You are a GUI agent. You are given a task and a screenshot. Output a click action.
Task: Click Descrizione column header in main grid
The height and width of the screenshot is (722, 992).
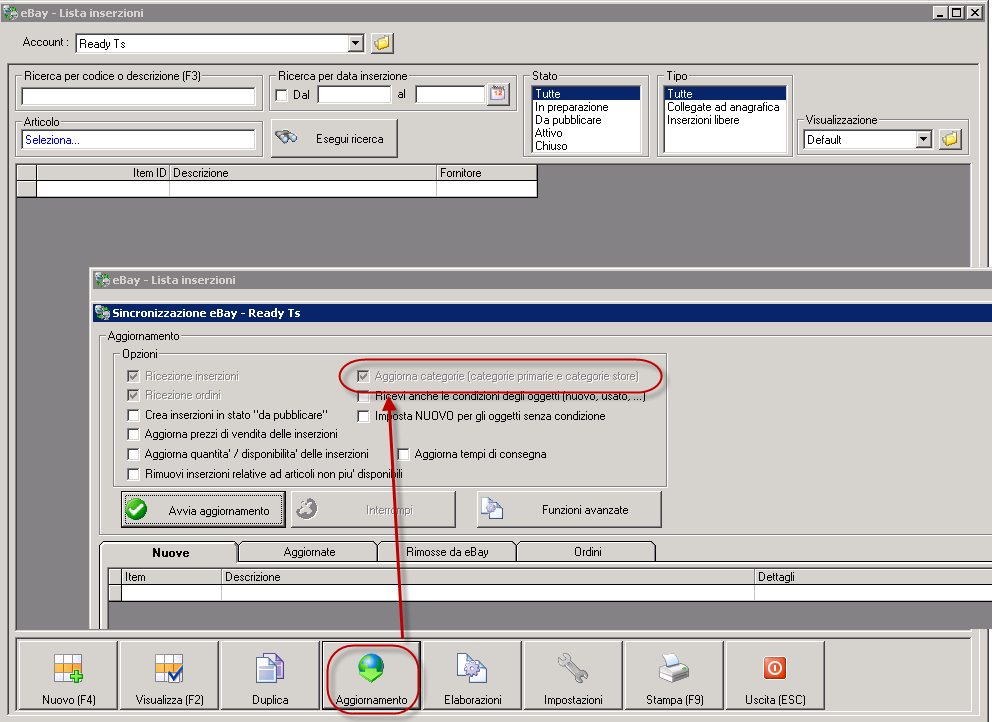302,173
